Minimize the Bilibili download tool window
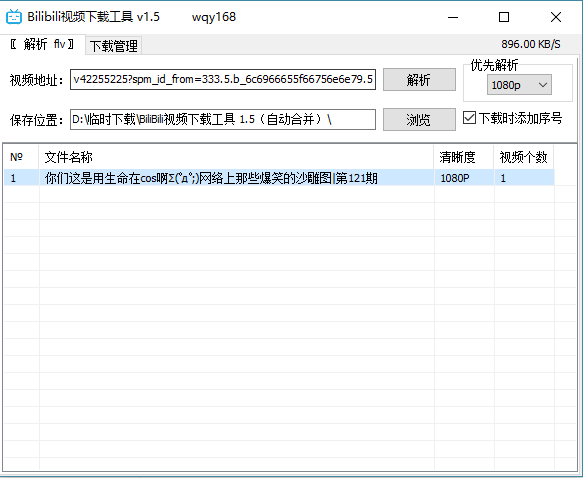The image size is (583, 478). pyautogui.click(x=453, y=17)
